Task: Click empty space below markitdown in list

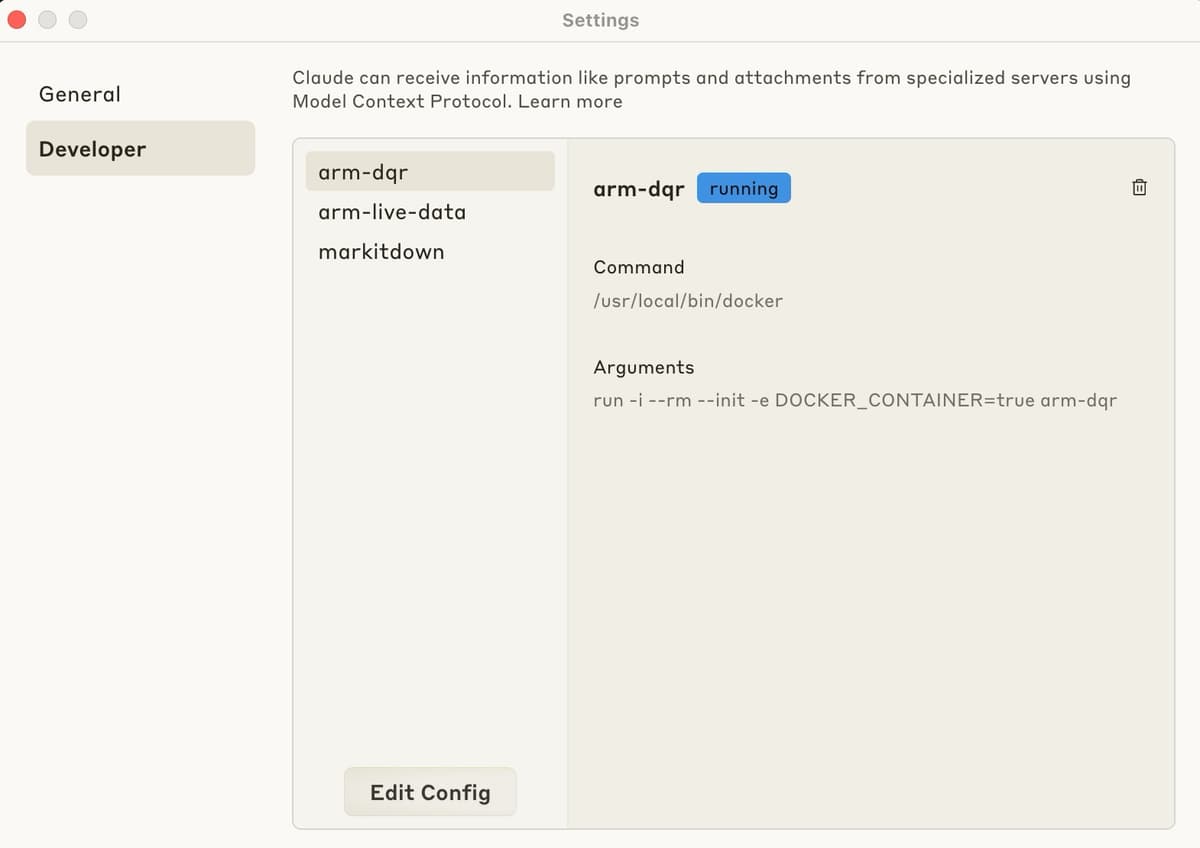Action: [430, 510]
